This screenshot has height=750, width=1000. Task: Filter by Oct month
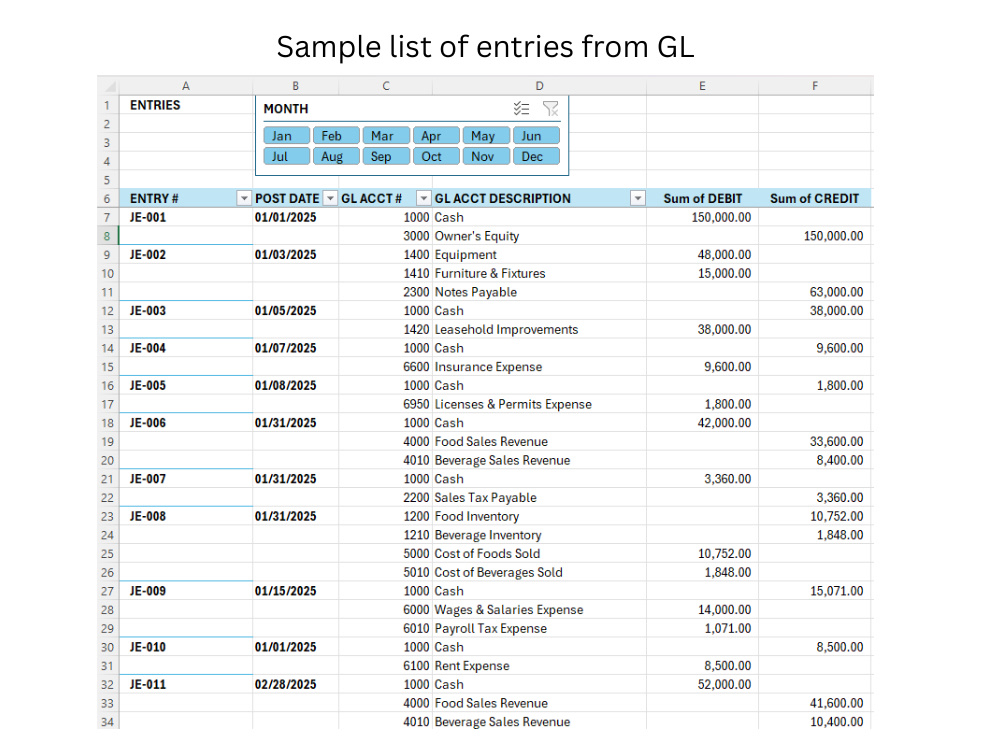tap(436, 156)
